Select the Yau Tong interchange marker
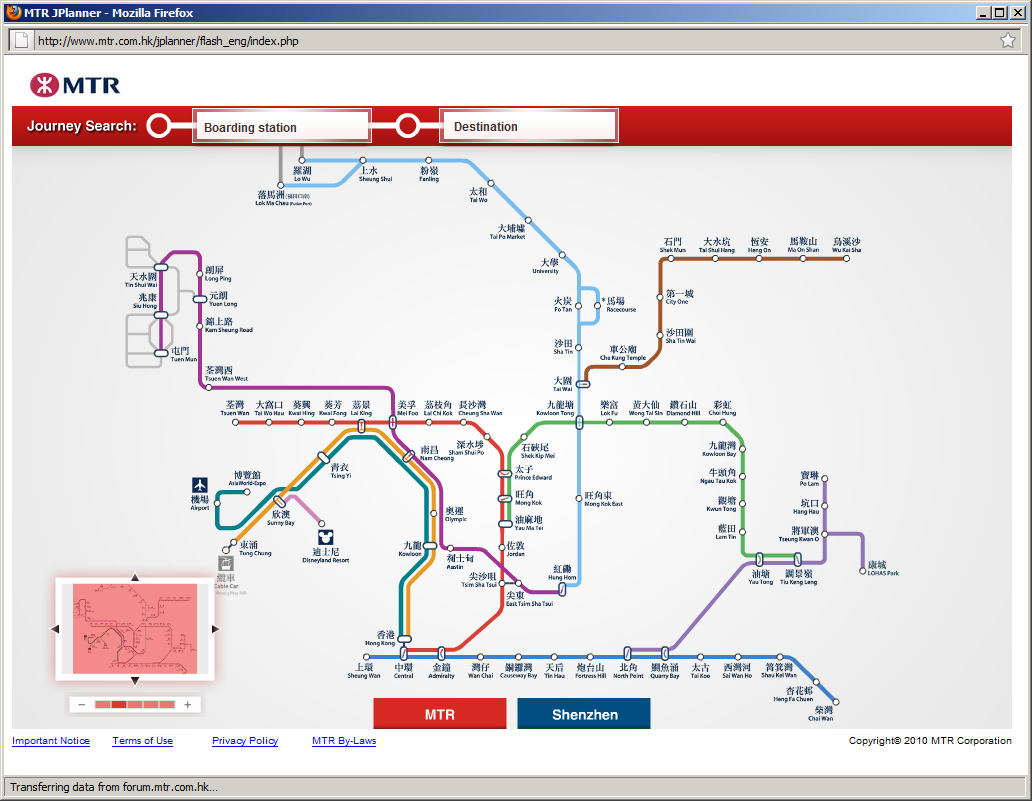Viewport: 1032px width, 801px height. [x=759, y=560]
